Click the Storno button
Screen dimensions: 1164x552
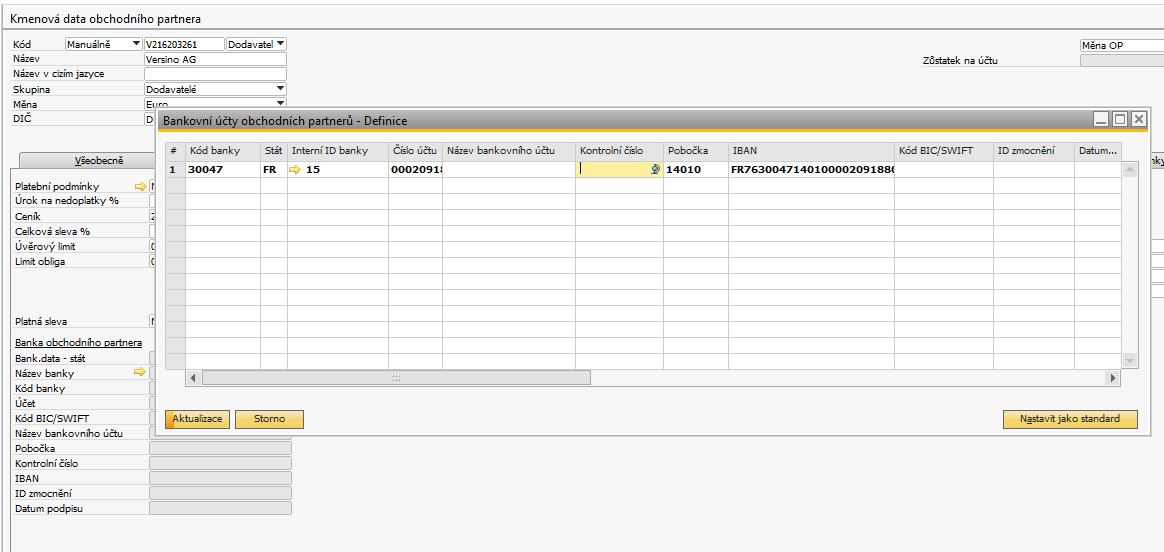click(x=269, y=419)
